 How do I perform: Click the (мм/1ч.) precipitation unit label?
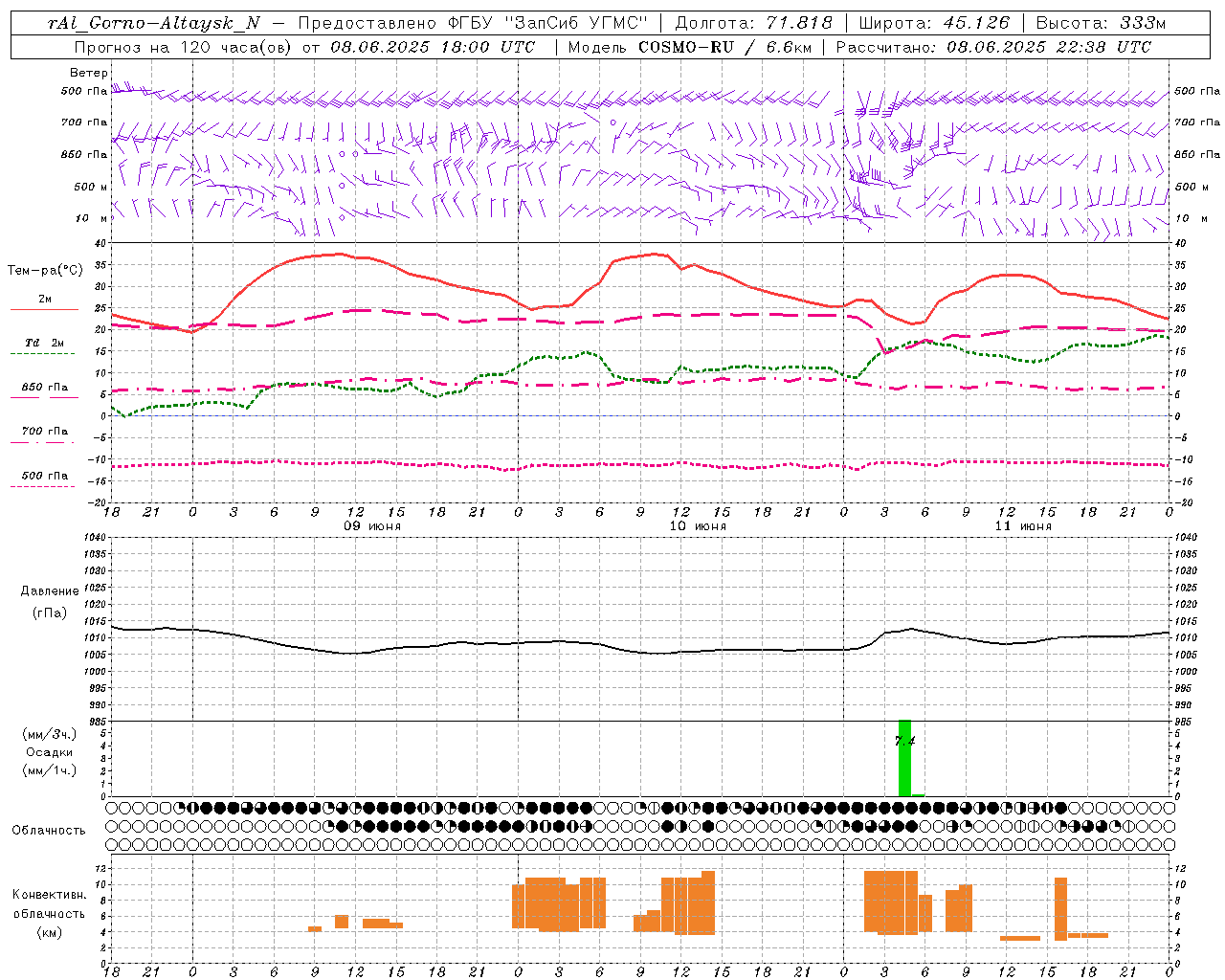point(50,770)
